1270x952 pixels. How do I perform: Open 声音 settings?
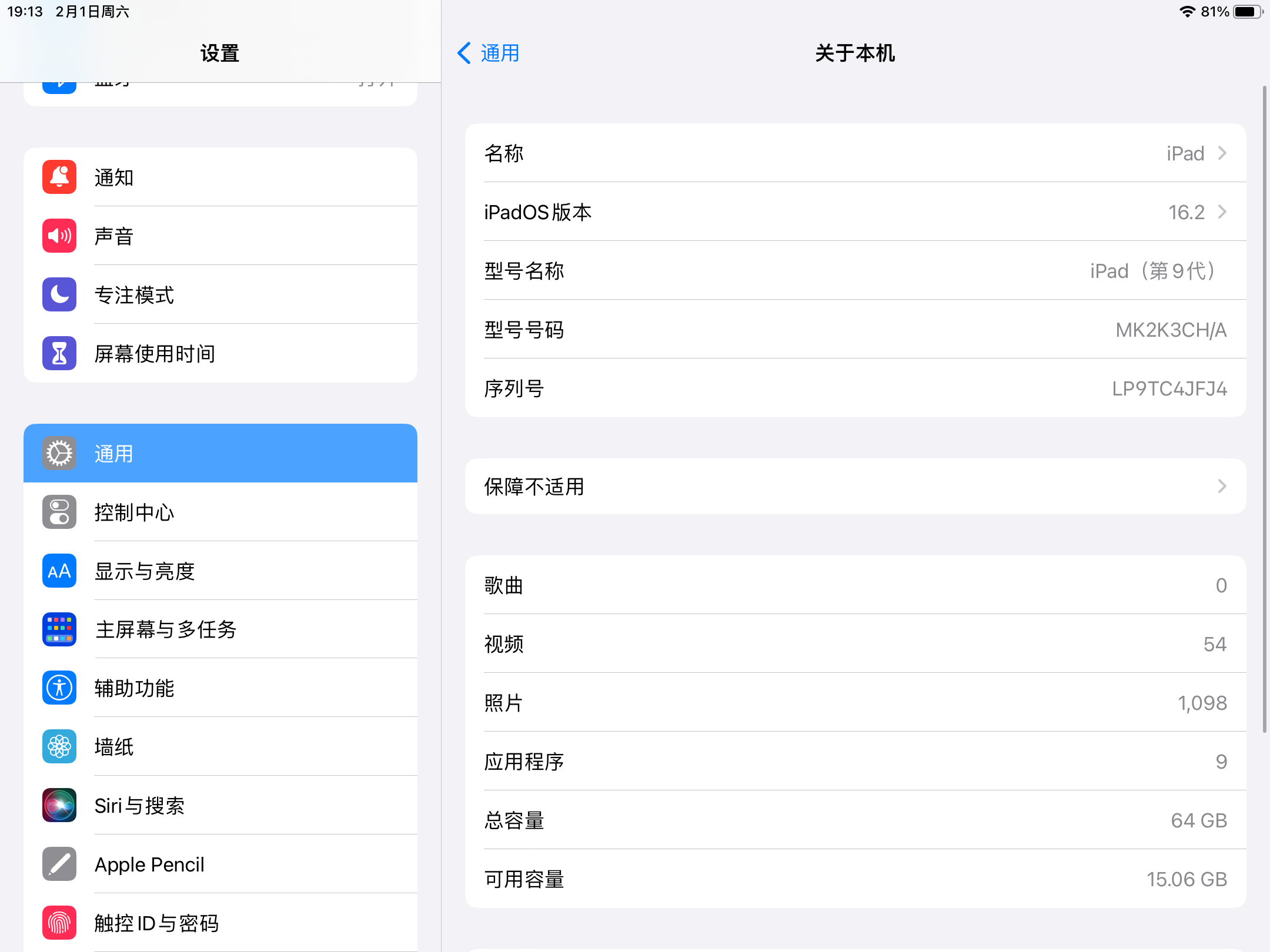220,236
